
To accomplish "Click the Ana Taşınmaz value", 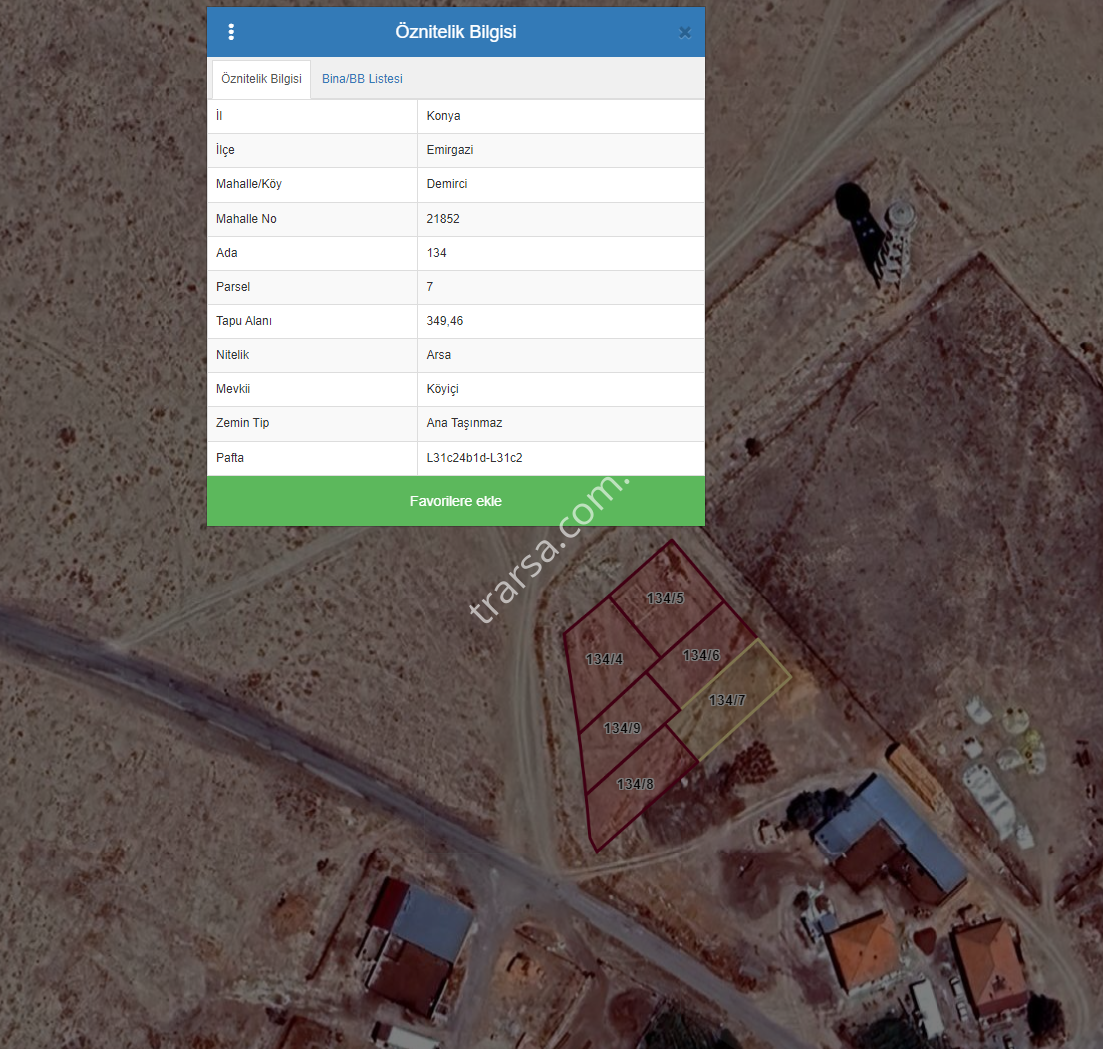I will 561,423.
